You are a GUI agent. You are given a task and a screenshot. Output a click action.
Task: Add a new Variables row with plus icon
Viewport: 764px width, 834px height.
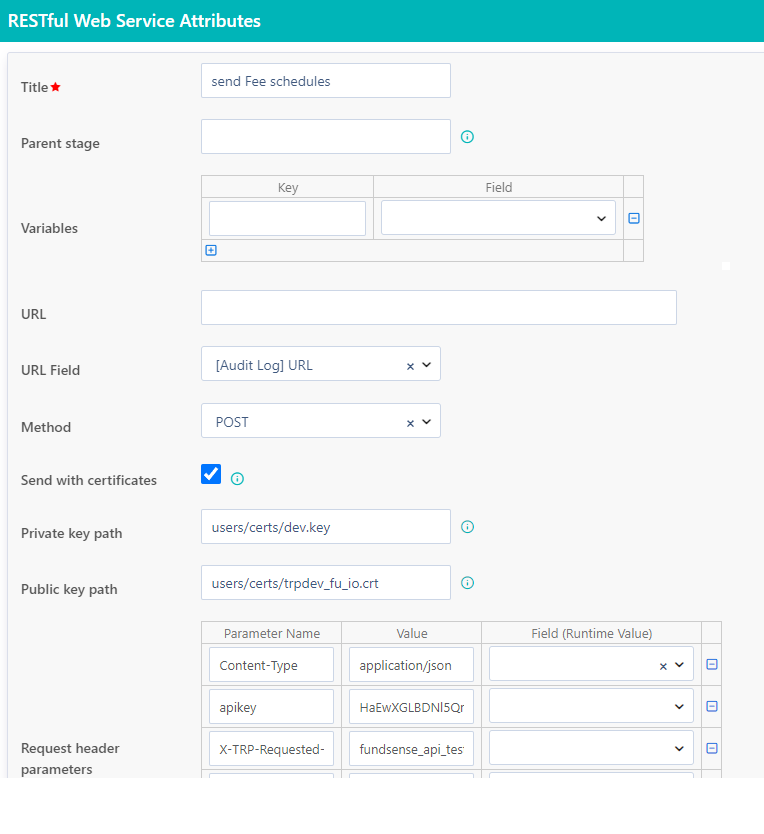click(211, 251)
